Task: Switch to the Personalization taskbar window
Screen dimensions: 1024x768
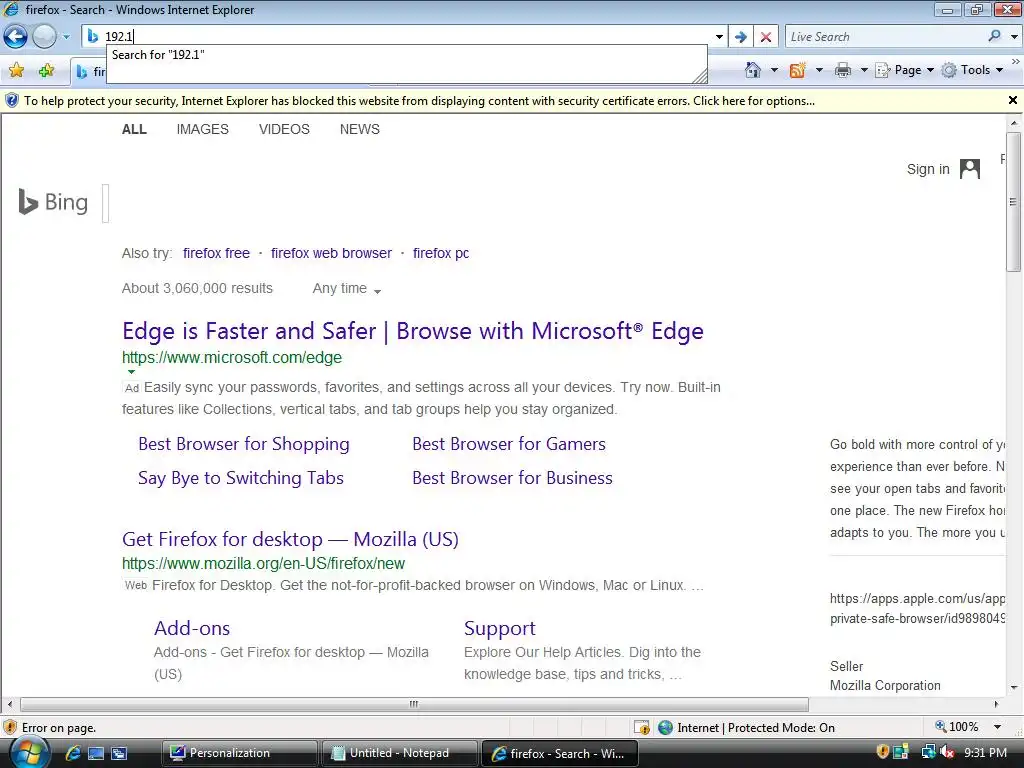Action: coord(239,753)
